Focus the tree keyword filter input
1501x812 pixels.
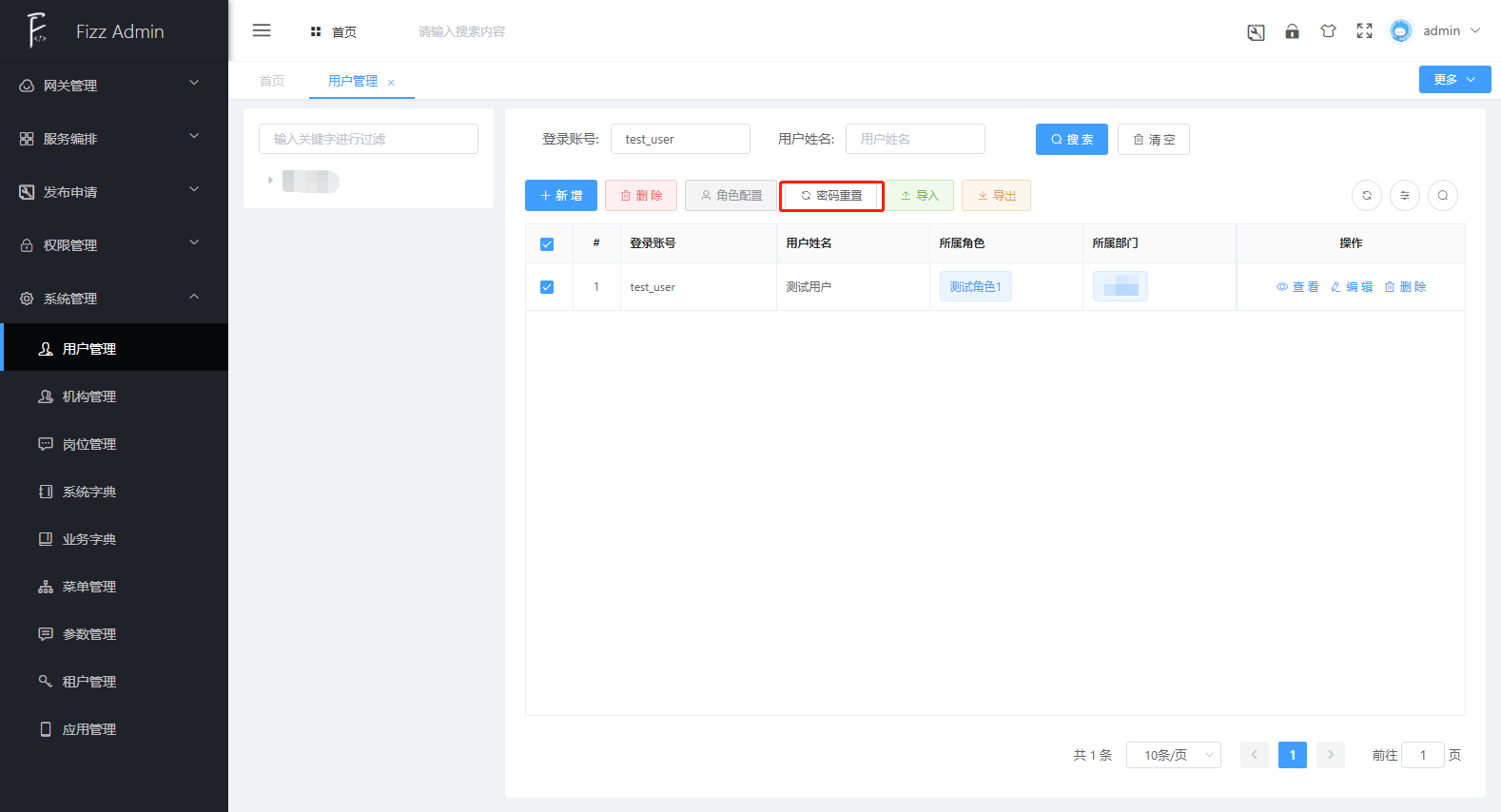point(368,139)
